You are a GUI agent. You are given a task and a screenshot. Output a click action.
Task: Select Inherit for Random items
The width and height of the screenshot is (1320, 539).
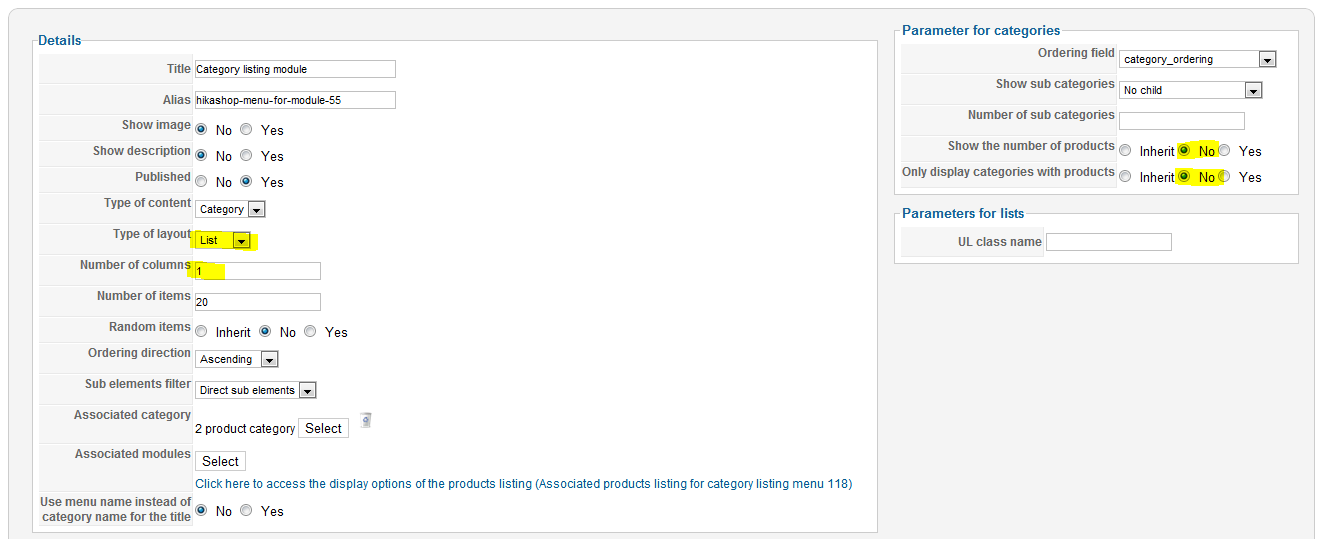point(201,332)
